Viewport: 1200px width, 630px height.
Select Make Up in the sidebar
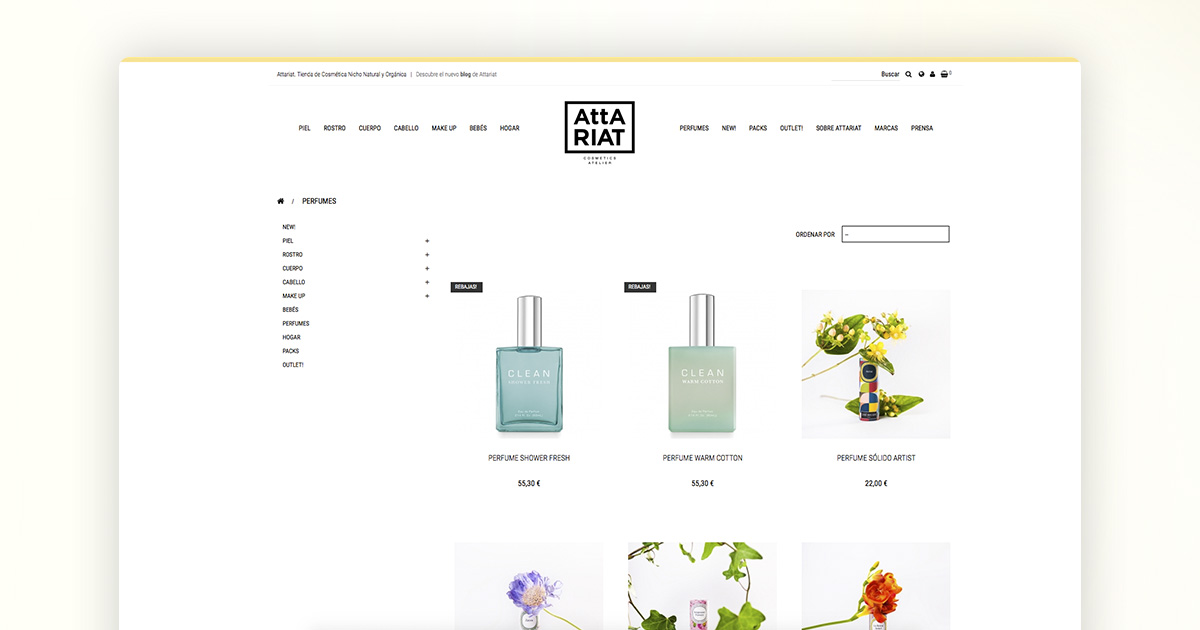click(294, 296)
